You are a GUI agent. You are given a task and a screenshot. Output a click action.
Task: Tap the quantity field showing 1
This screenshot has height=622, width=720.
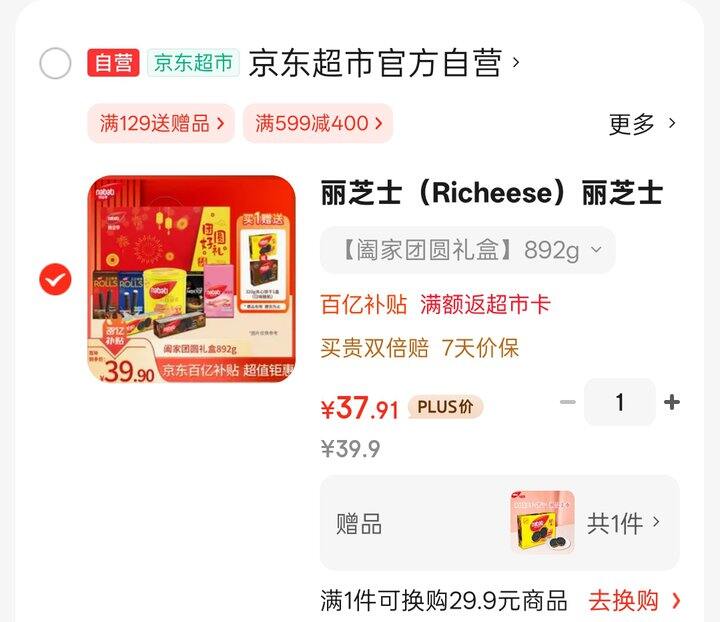[x=619, y=402]
